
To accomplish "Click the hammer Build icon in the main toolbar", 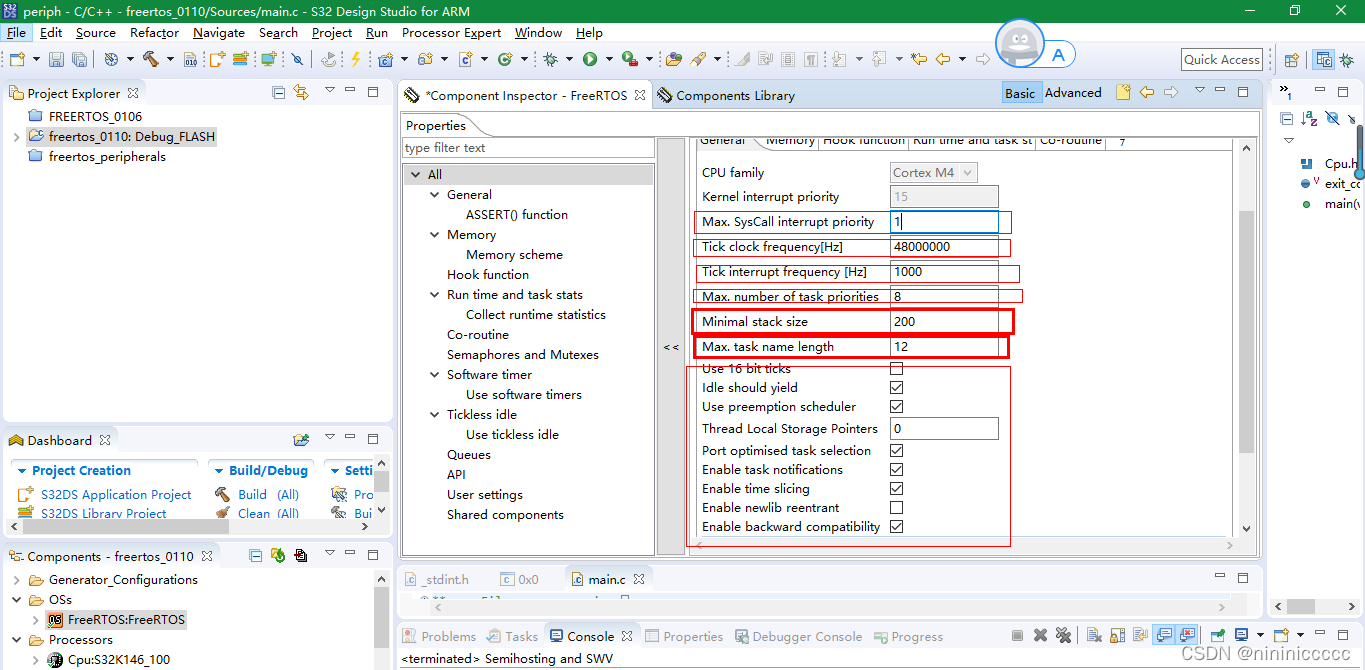I will (151, 60).
